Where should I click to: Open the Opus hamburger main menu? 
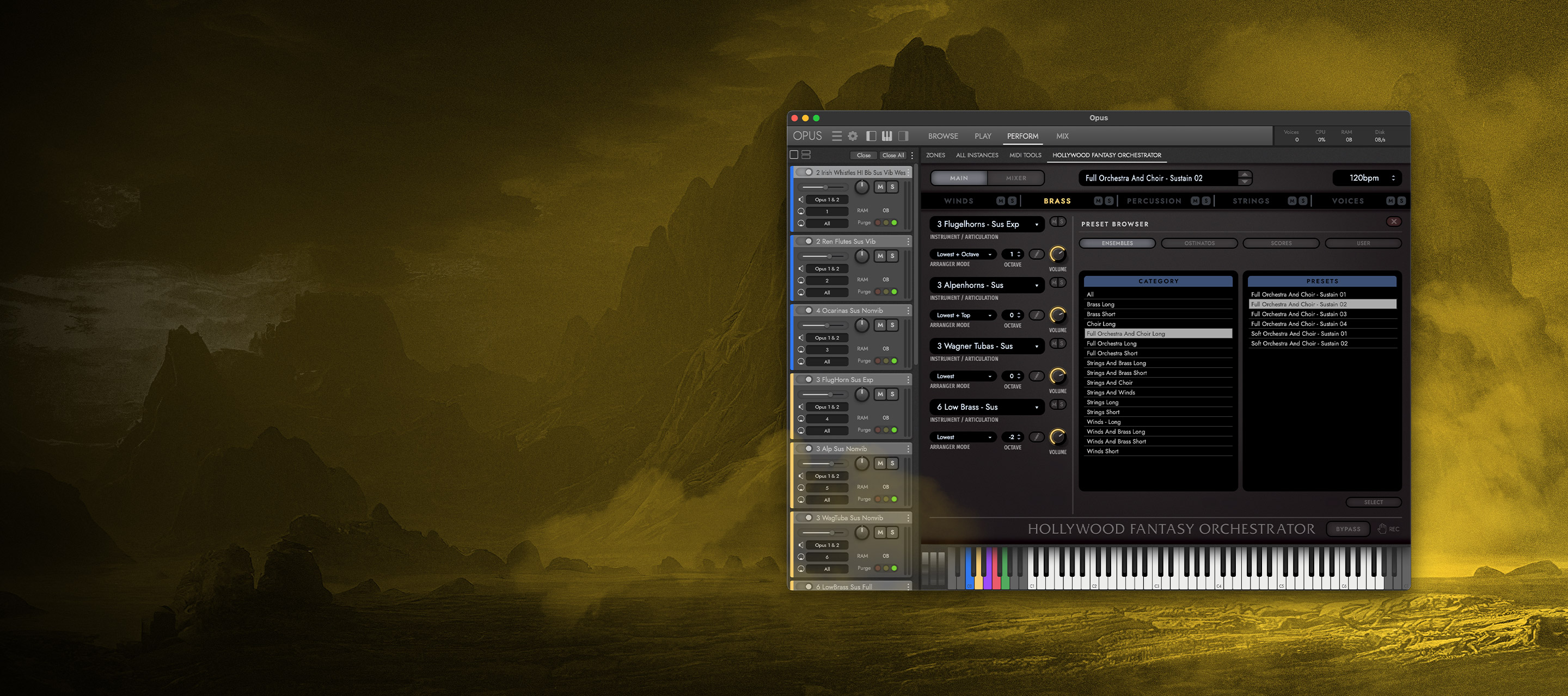pyautogui.click(x=837, y=136)
